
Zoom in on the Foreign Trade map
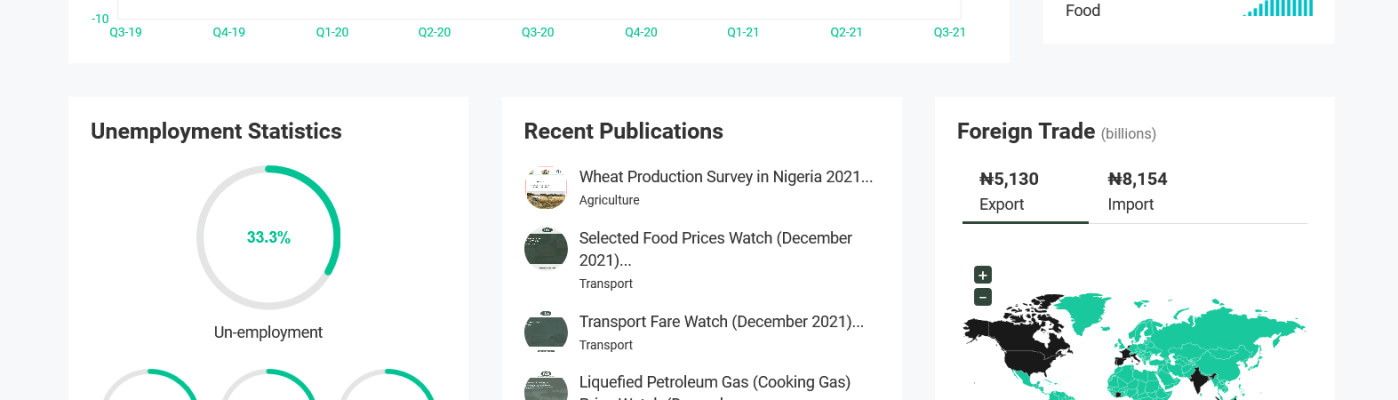point(983,275)
